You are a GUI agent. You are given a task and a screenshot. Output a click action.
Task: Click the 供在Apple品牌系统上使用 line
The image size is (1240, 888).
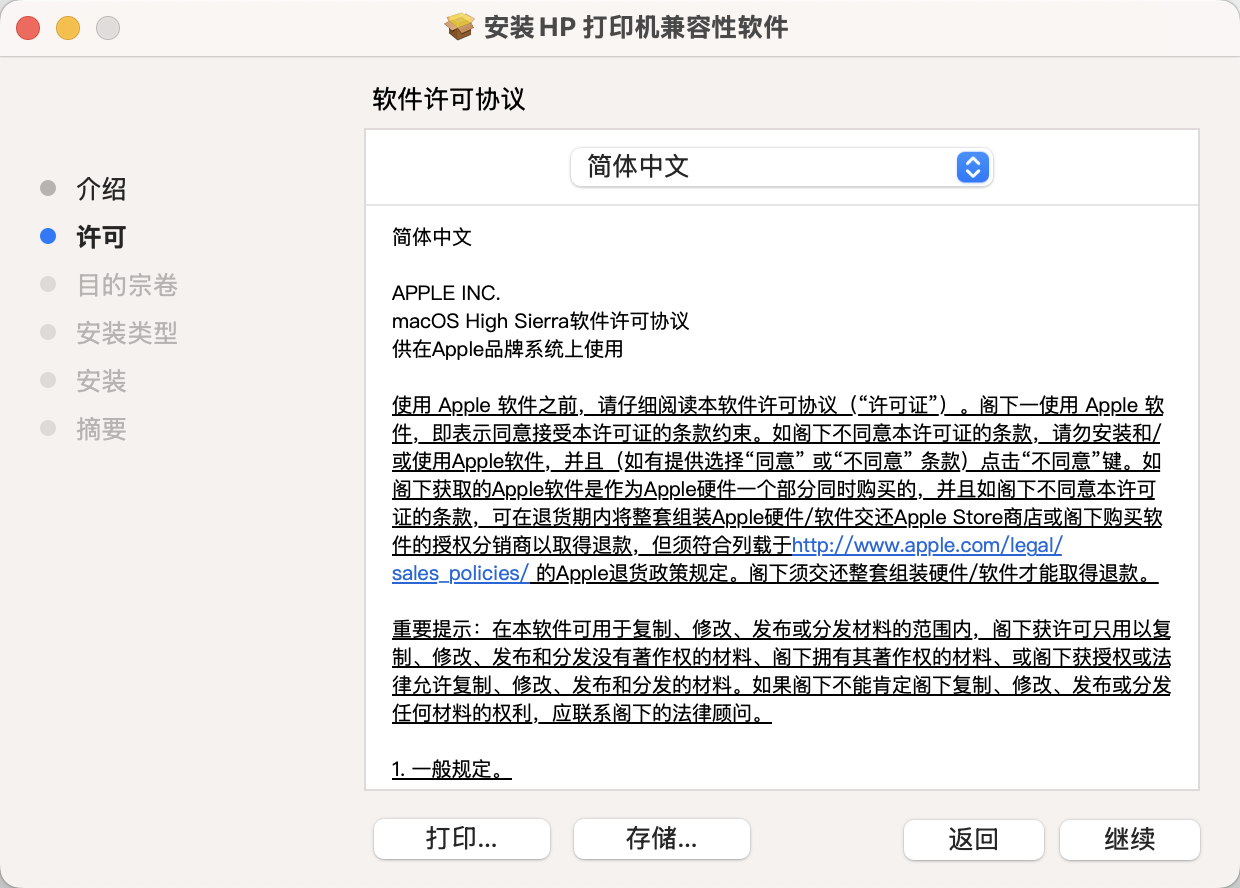[x=508, y=349]
